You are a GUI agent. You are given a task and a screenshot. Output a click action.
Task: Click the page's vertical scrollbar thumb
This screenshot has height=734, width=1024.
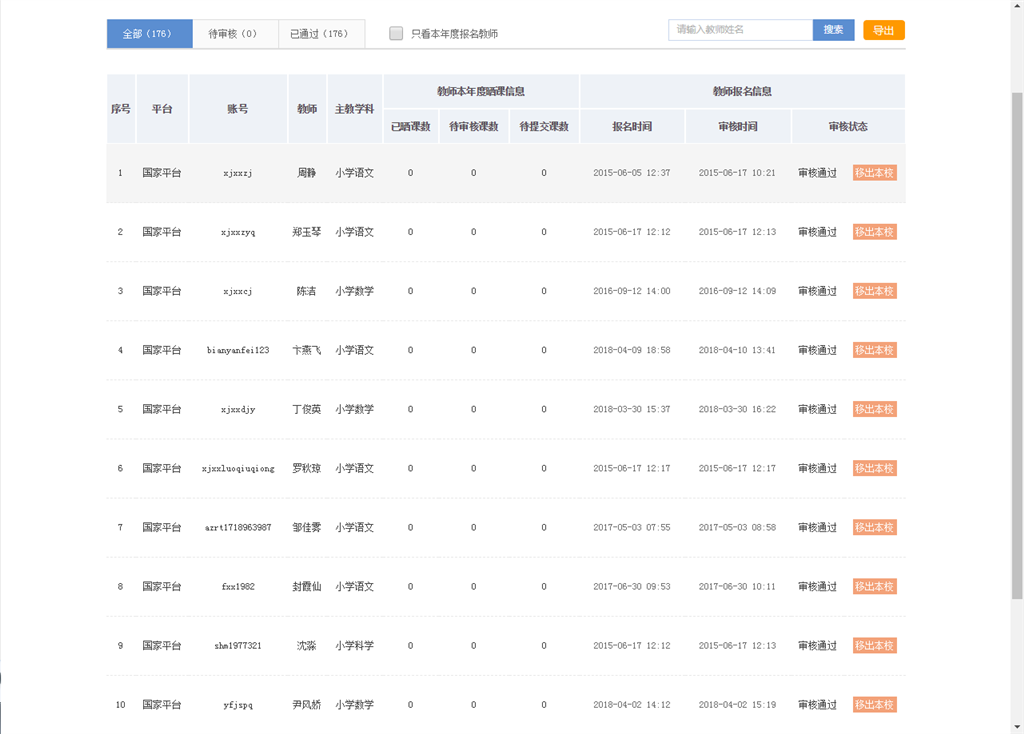point(1017,346)
